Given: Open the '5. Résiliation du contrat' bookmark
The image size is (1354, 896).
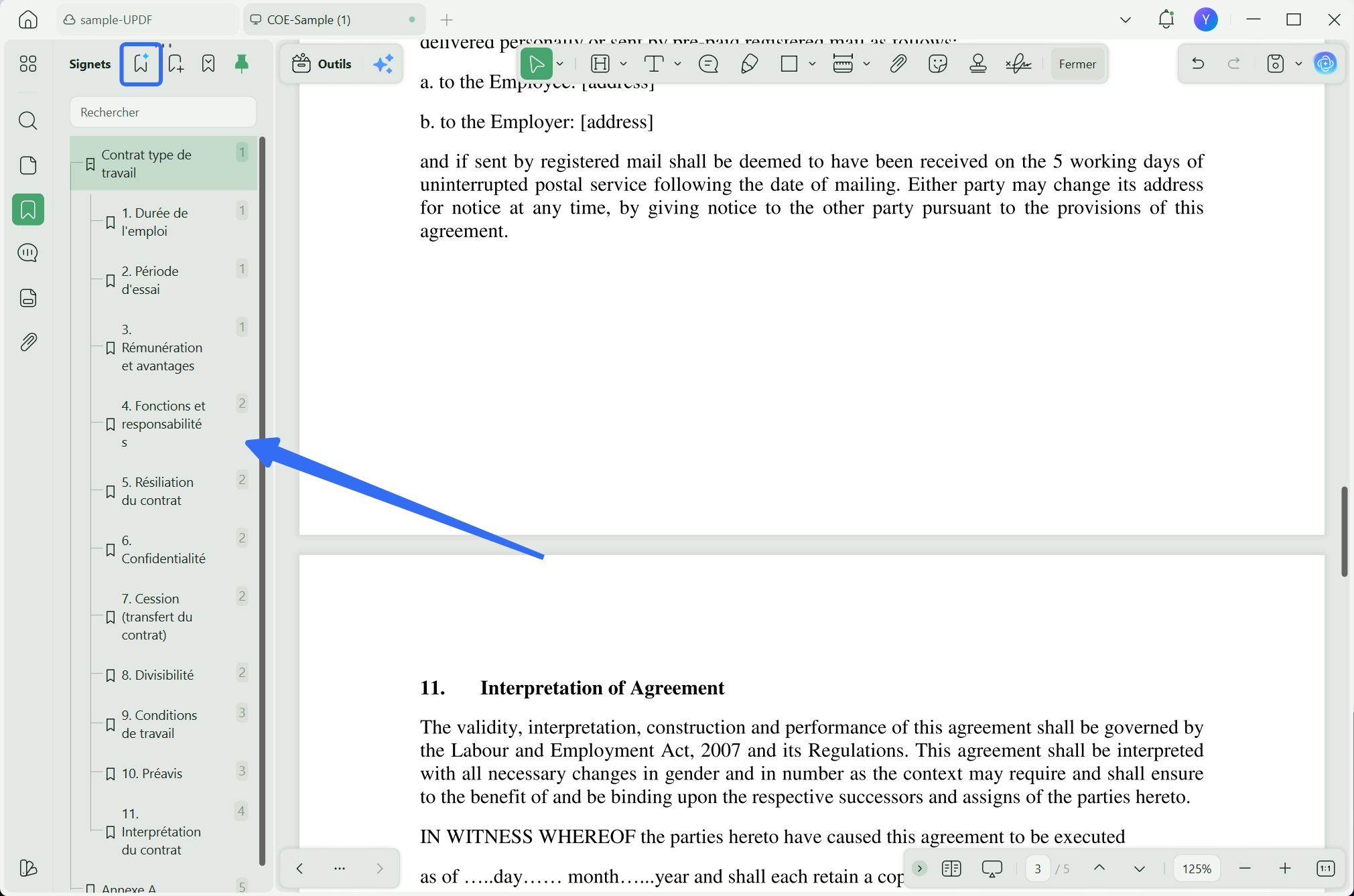Looking at the screenshot, I should click(x=157, y=491).
